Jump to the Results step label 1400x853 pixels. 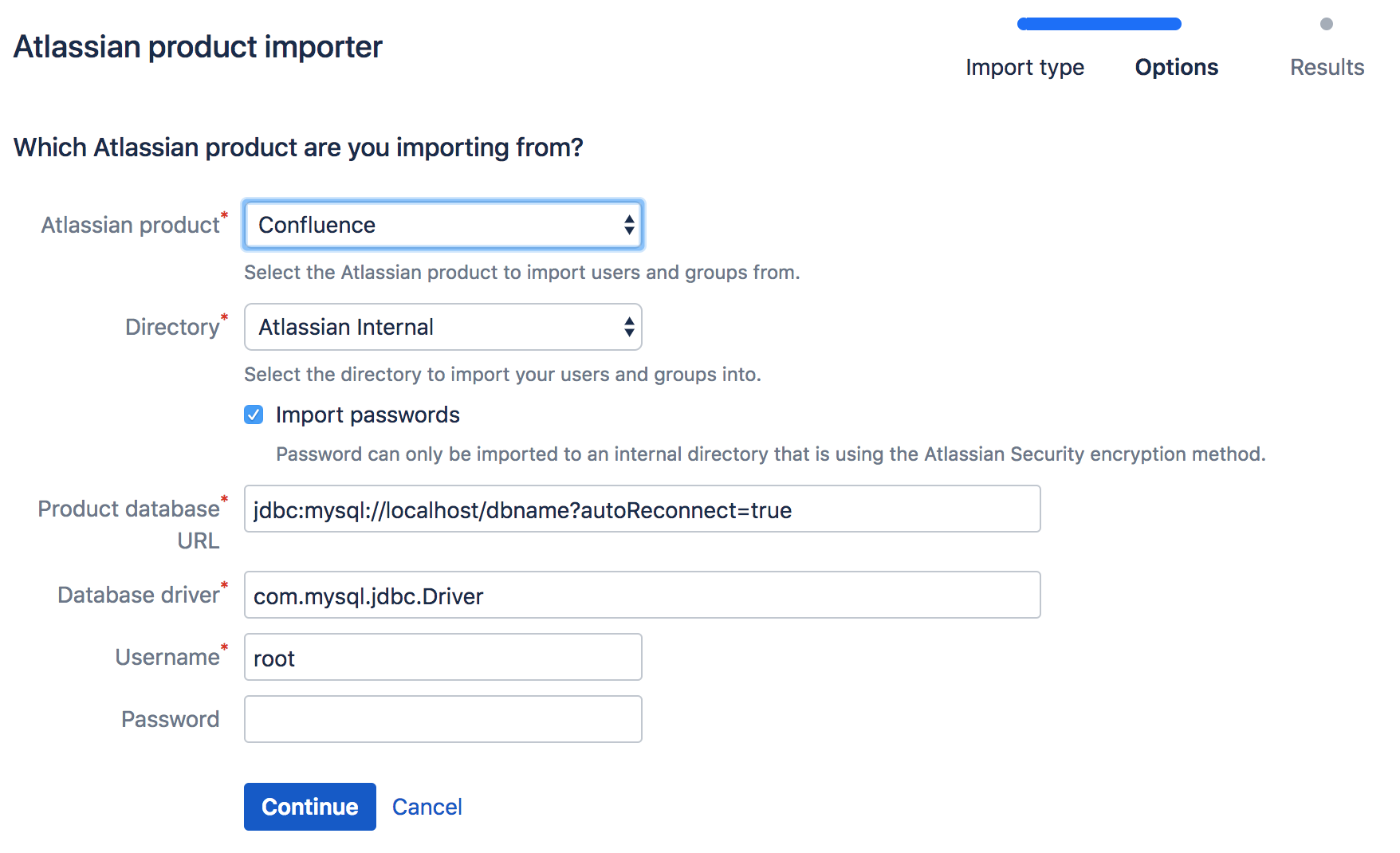pyautogui.click(x=1327, y=67)
